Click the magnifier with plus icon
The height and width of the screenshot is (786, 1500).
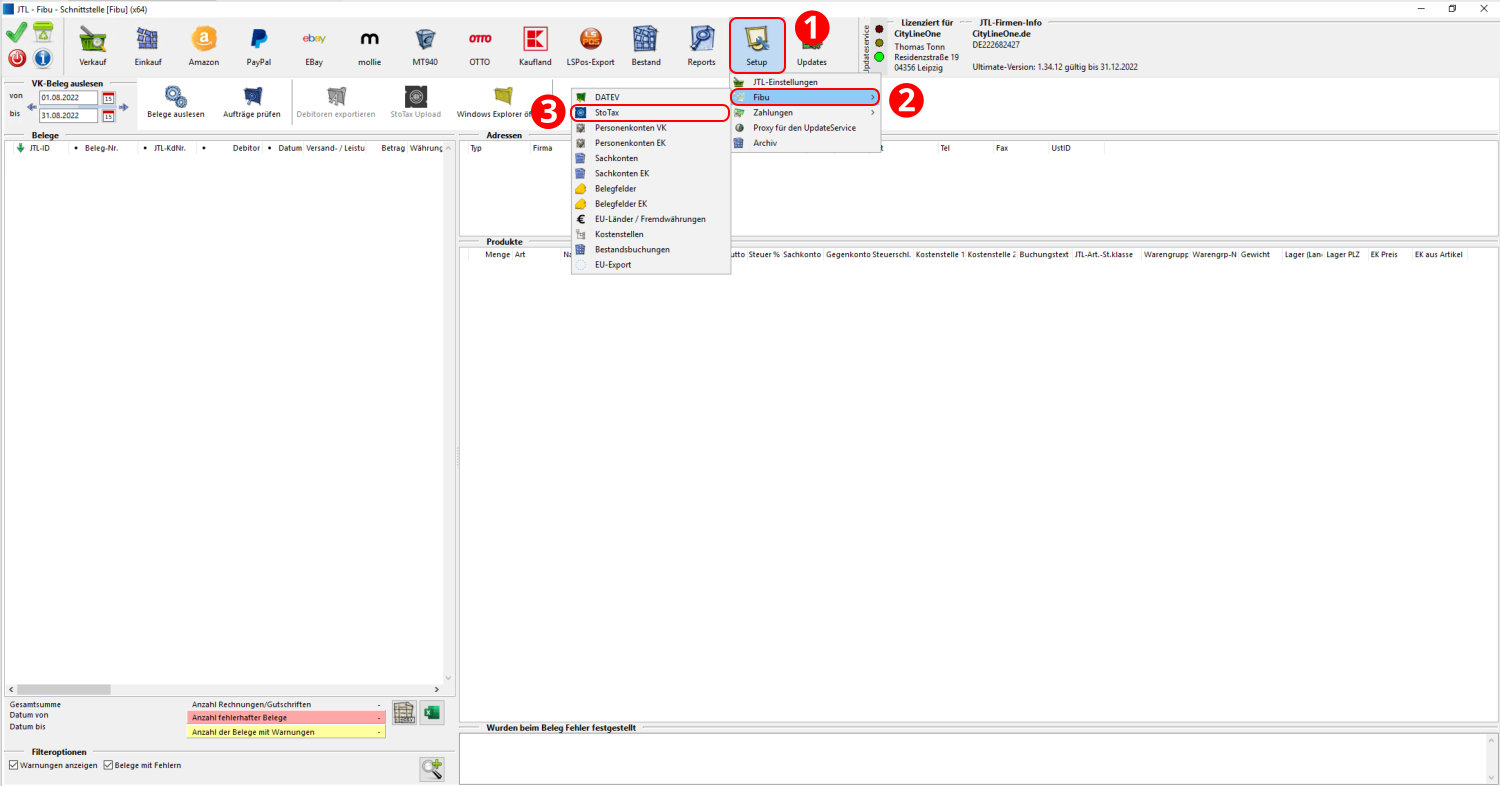[432, 768]
